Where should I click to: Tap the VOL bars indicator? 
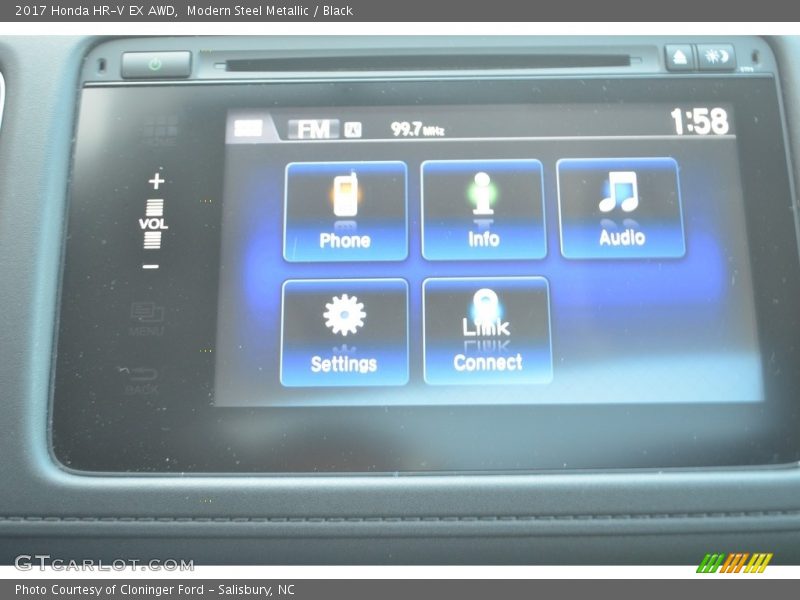click(x=153, y=223)
